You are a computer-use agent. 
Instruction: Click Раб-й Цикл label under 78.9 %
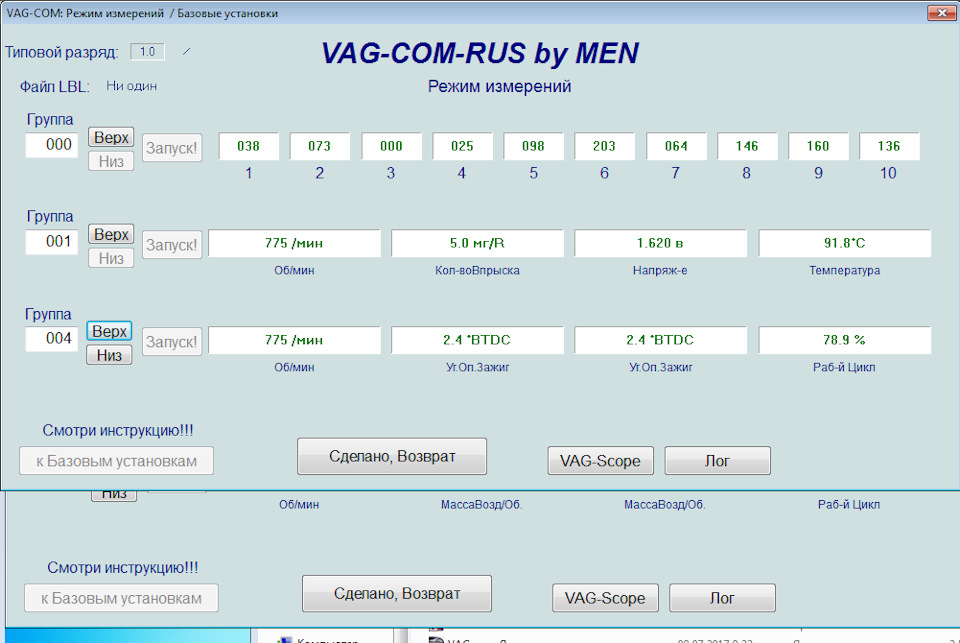(844, 367)
